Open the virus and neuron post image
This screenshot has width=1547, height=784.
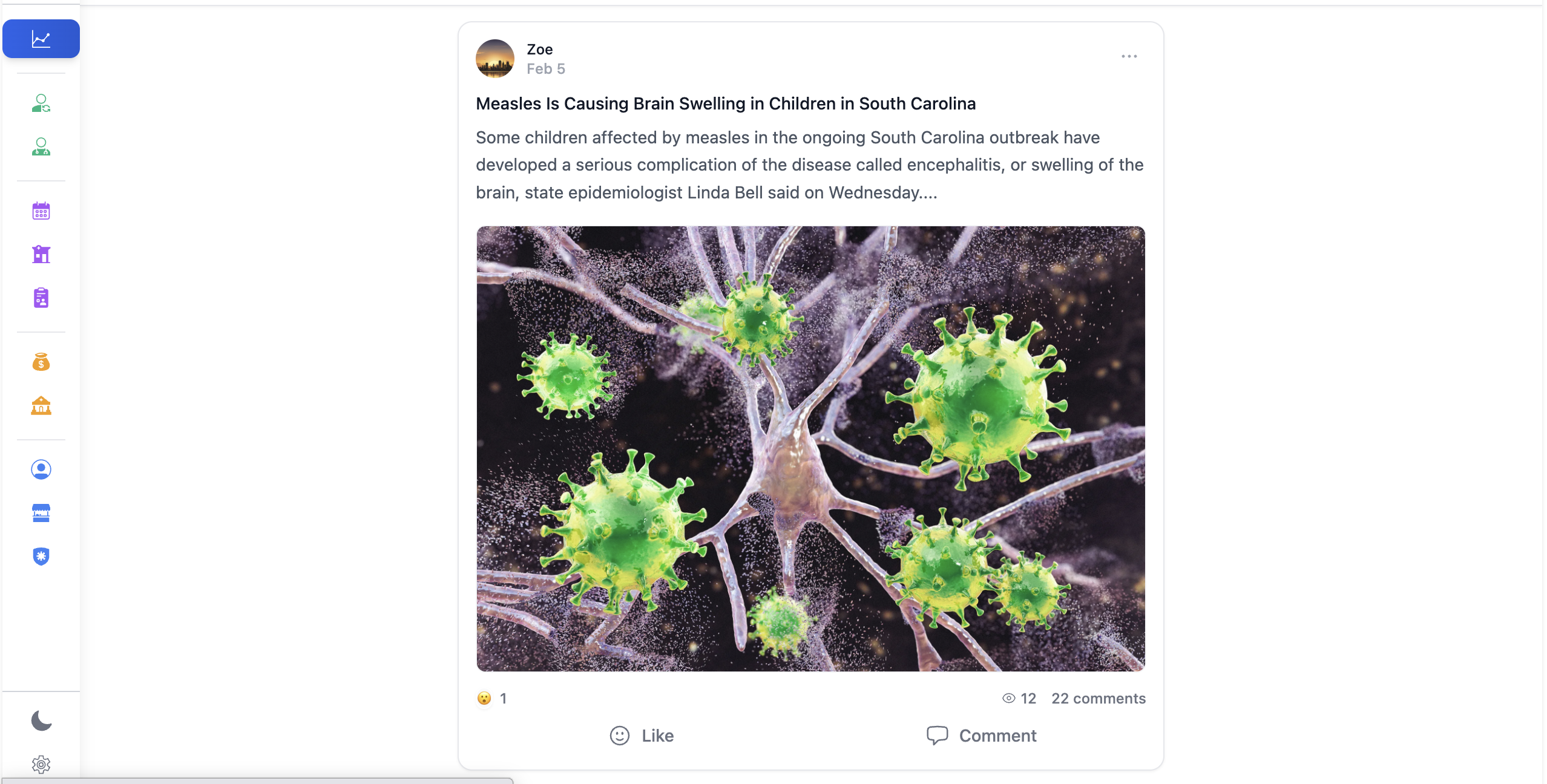(x=810, y=448)
